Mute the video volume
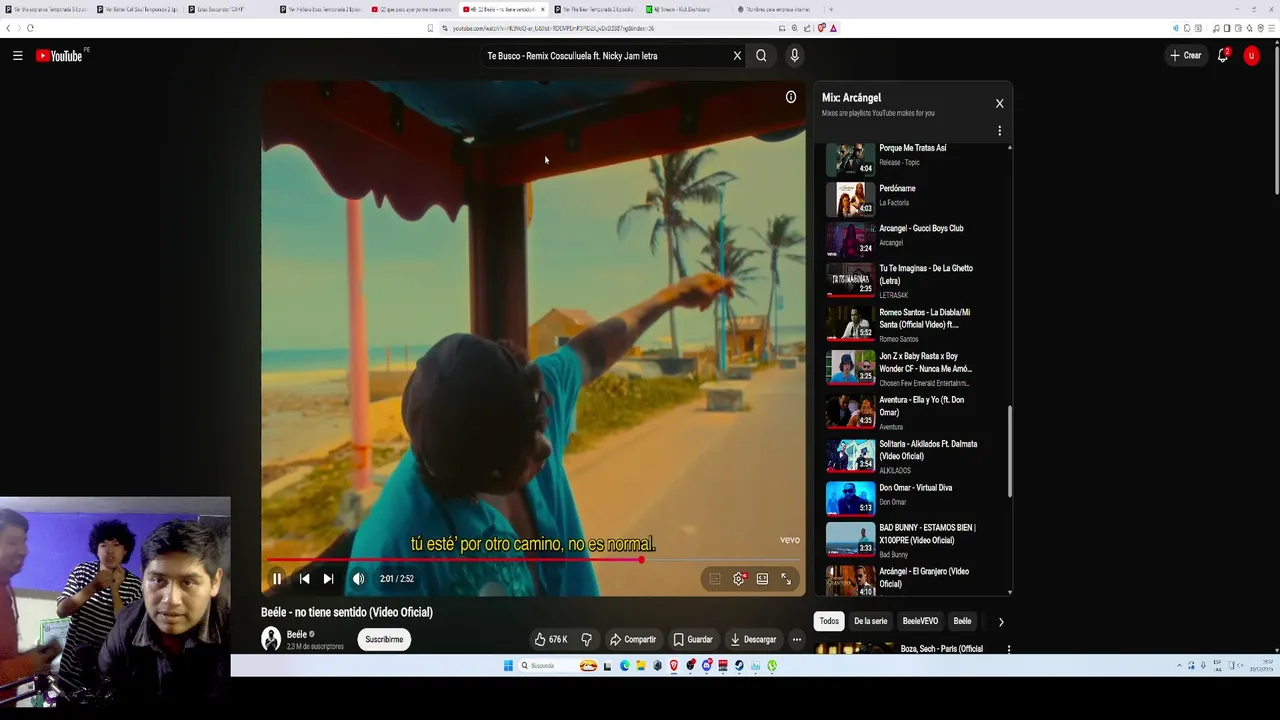The width and height of the screenshot is (1280, 720). click(x=358, y=579)
